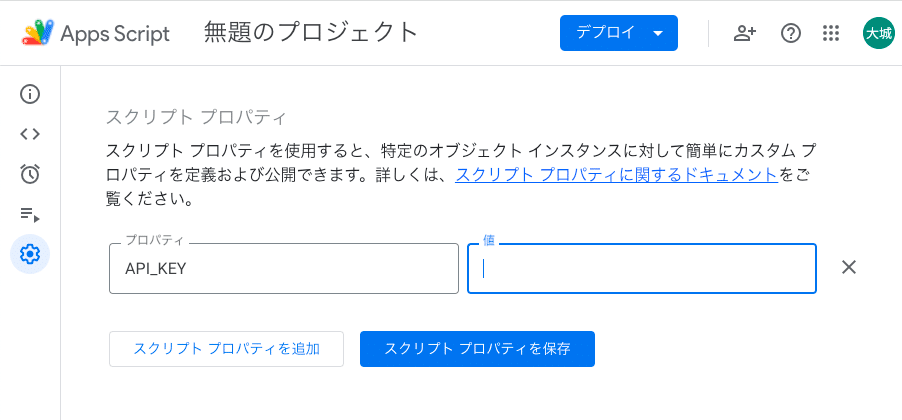This screenshot has height=420, width=902.
Task: Click the 無題のプロジェクト project title
Action: tap(311, 33)
